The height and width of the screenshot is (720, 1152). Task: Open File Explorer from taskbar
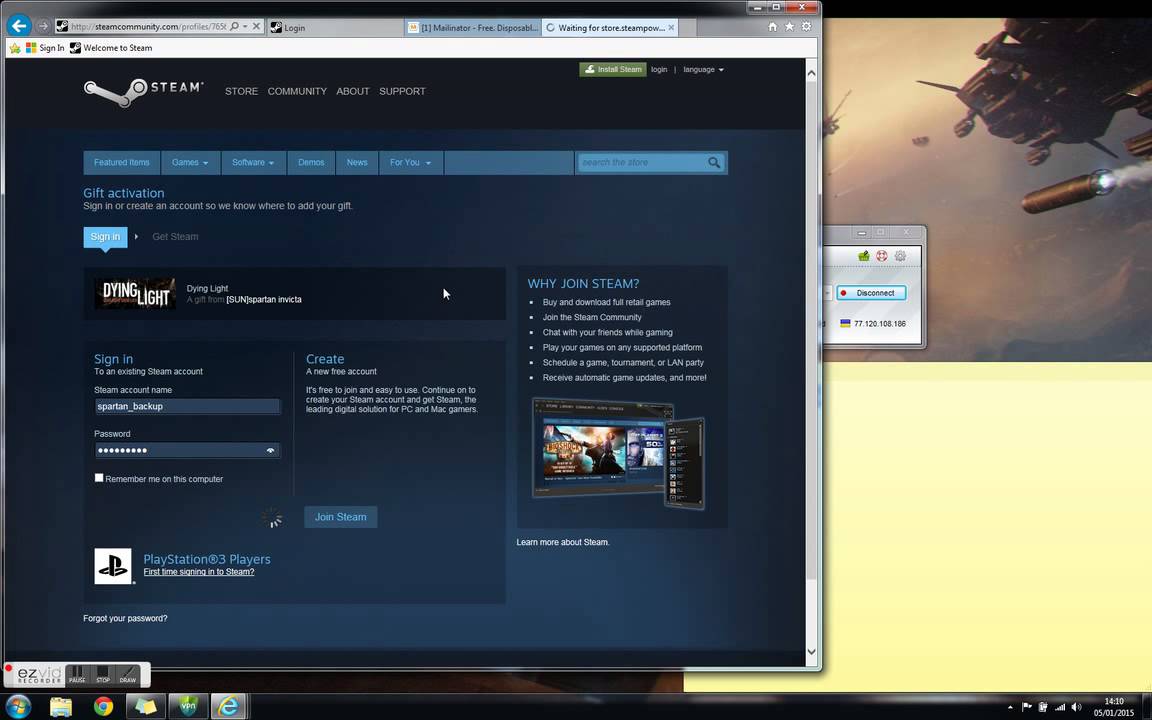(61, 707)
